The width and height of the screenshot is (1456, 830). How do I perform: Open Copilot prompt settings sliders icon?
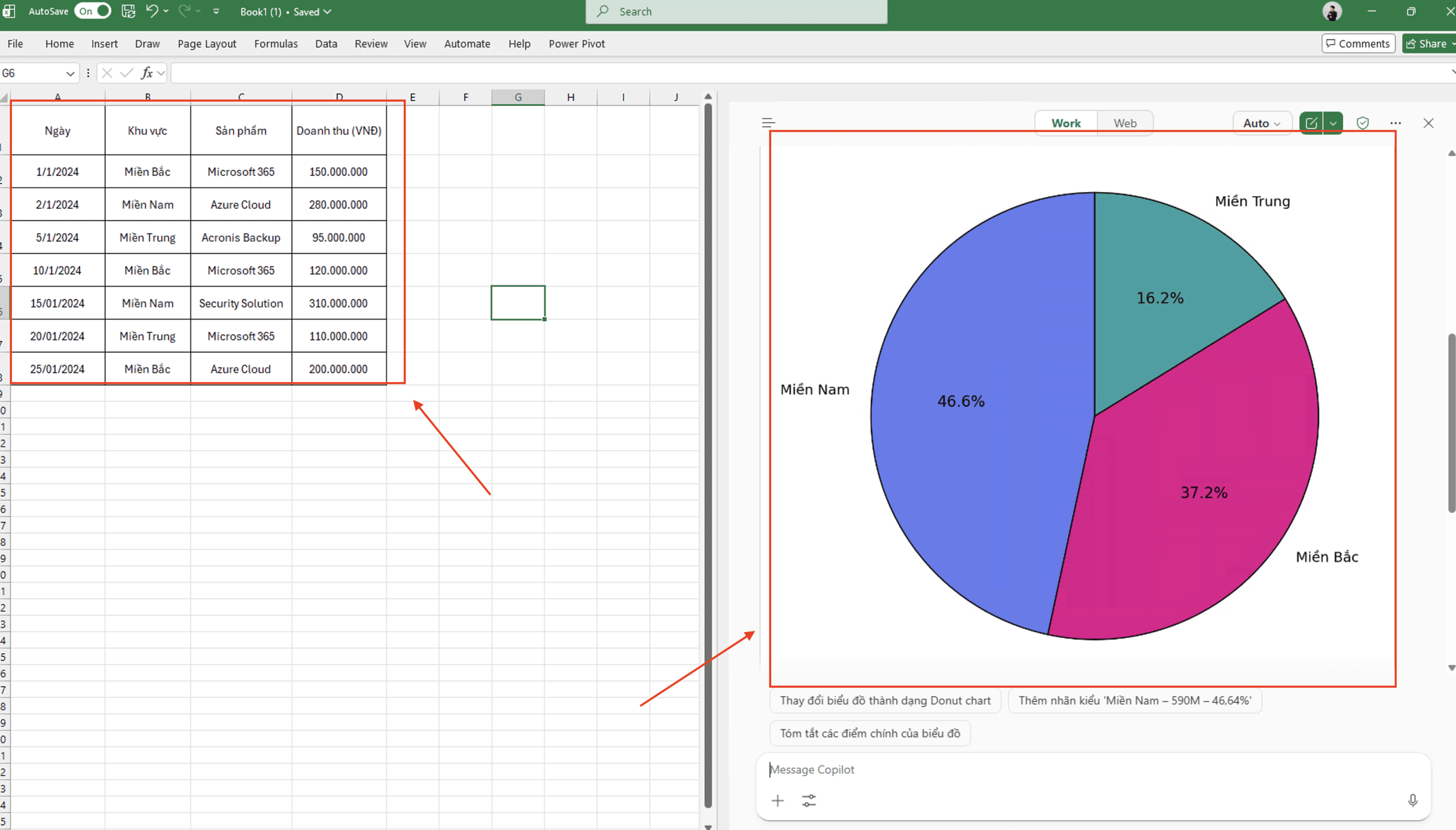tap(809, 801)
